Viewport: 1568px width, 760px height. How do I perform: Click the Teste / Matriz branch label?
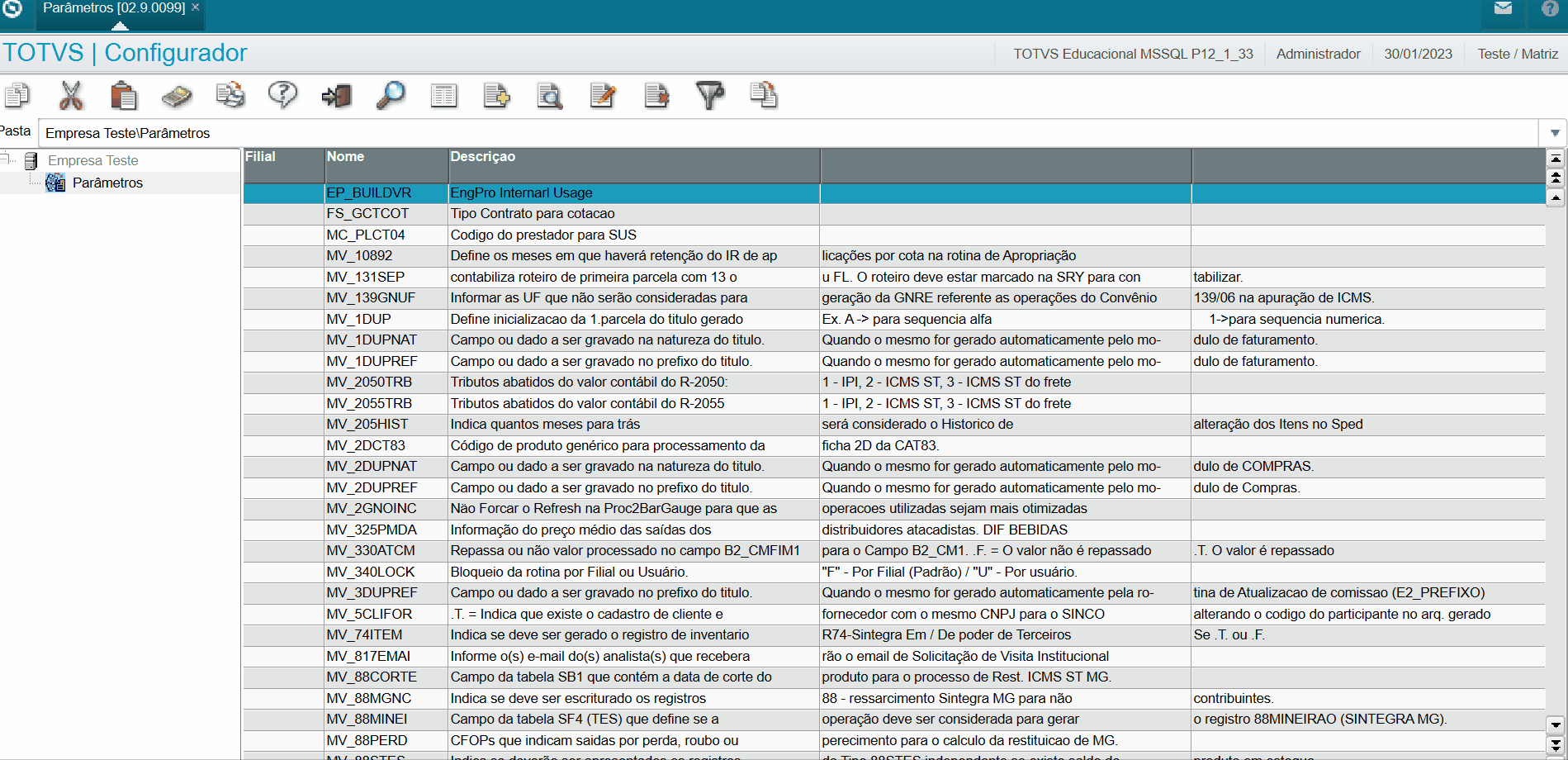tap(1518, 54)
